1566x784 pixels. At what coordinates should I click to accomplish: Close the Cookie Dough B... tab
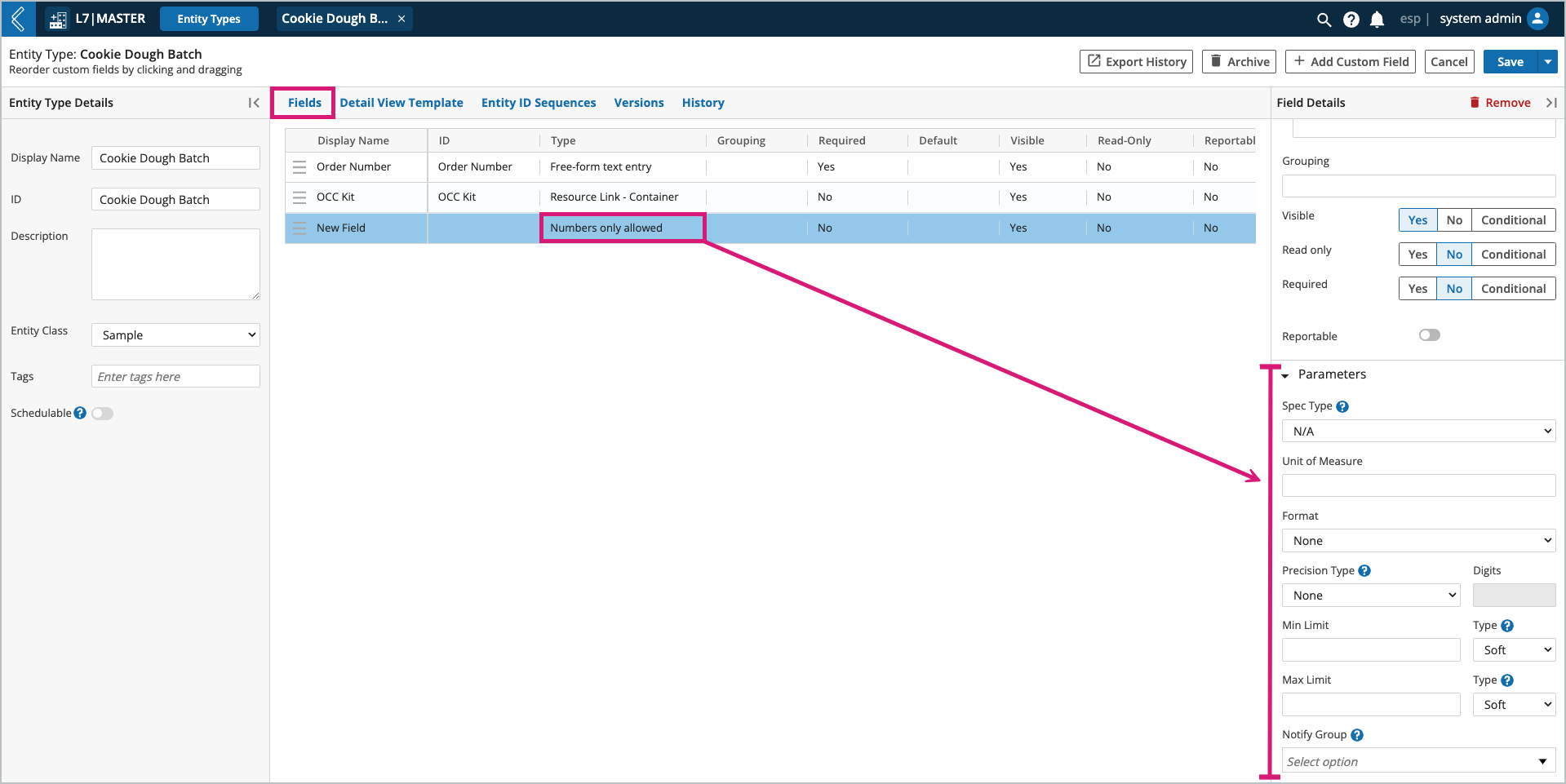tap(401, 19)
